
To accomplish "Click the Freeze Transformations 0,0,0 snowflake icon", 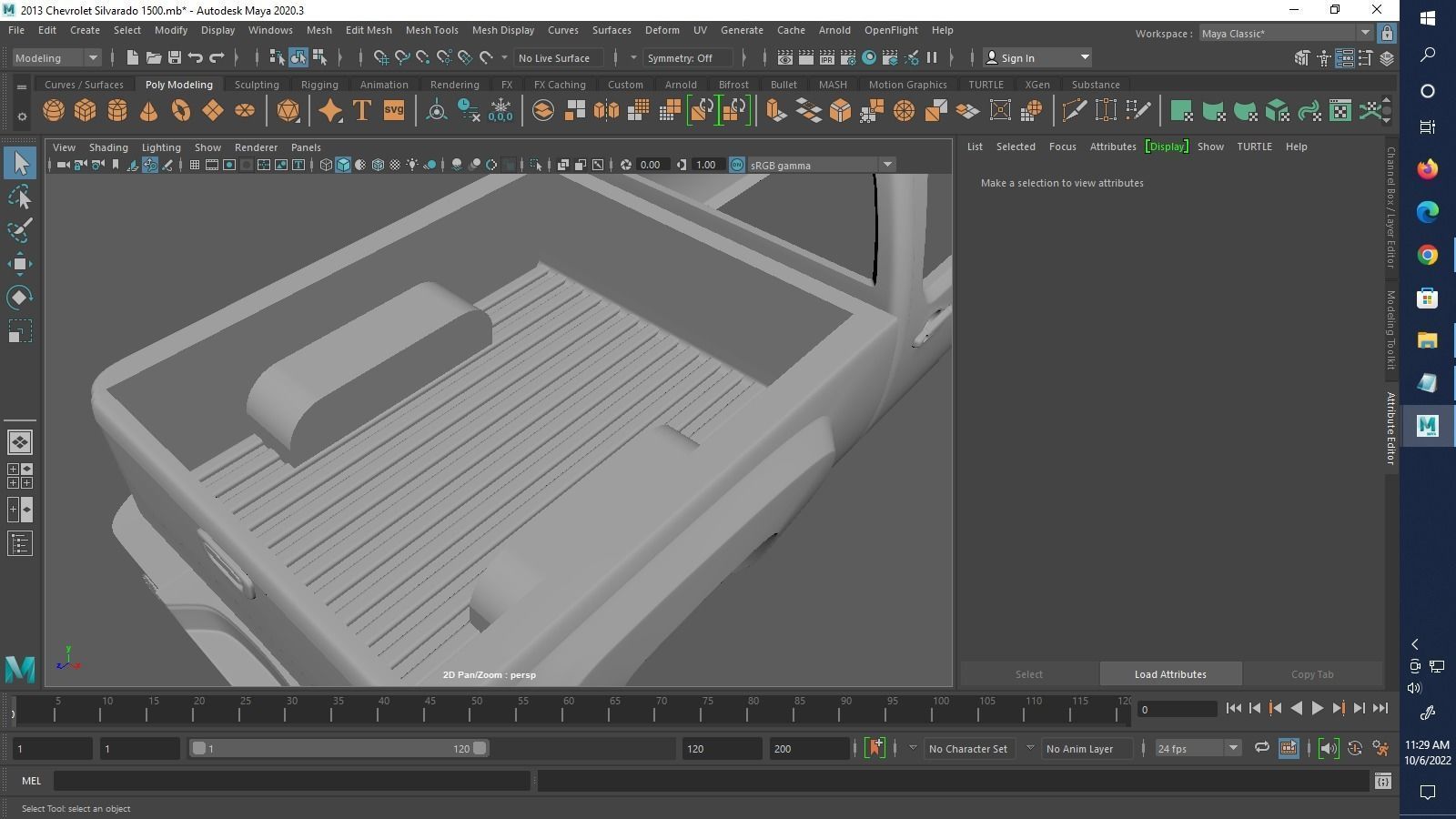I will click(500, 111).
